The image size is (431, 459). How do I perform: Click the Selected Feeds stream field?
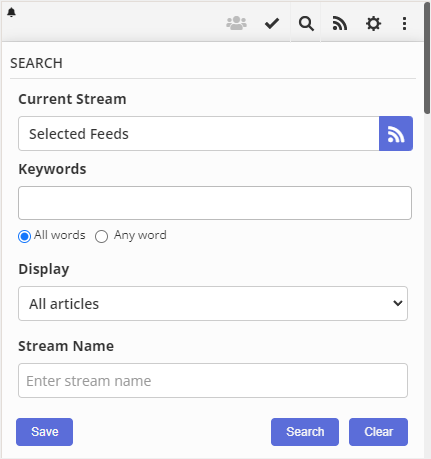pos(199,134)
